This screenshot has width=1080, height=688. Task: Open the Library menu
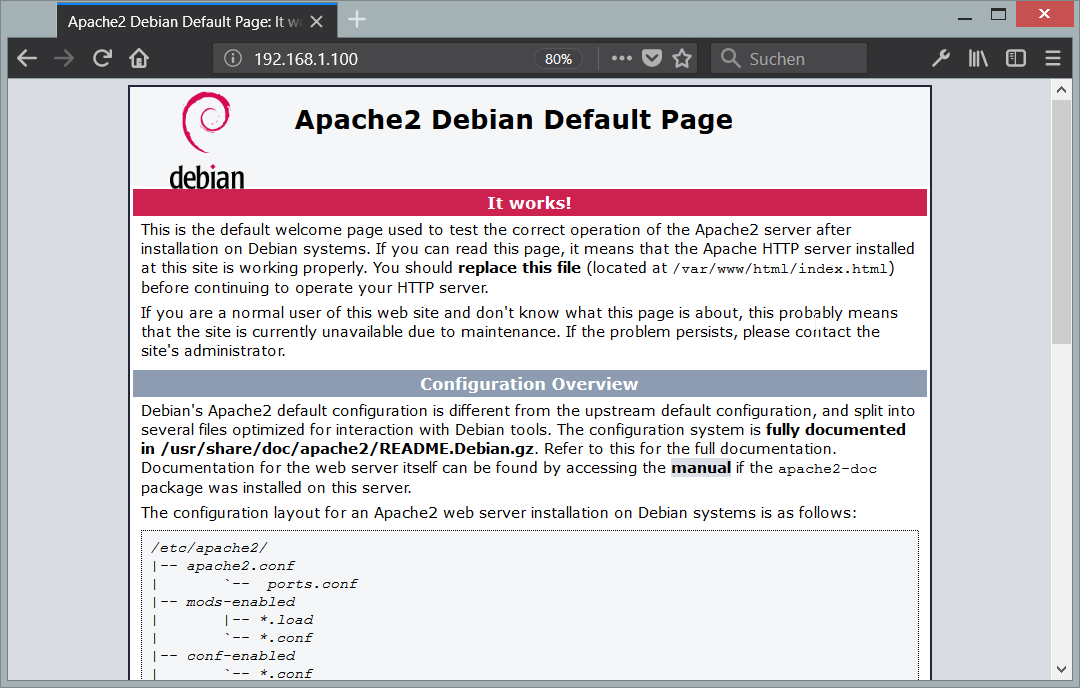[978, 59]
